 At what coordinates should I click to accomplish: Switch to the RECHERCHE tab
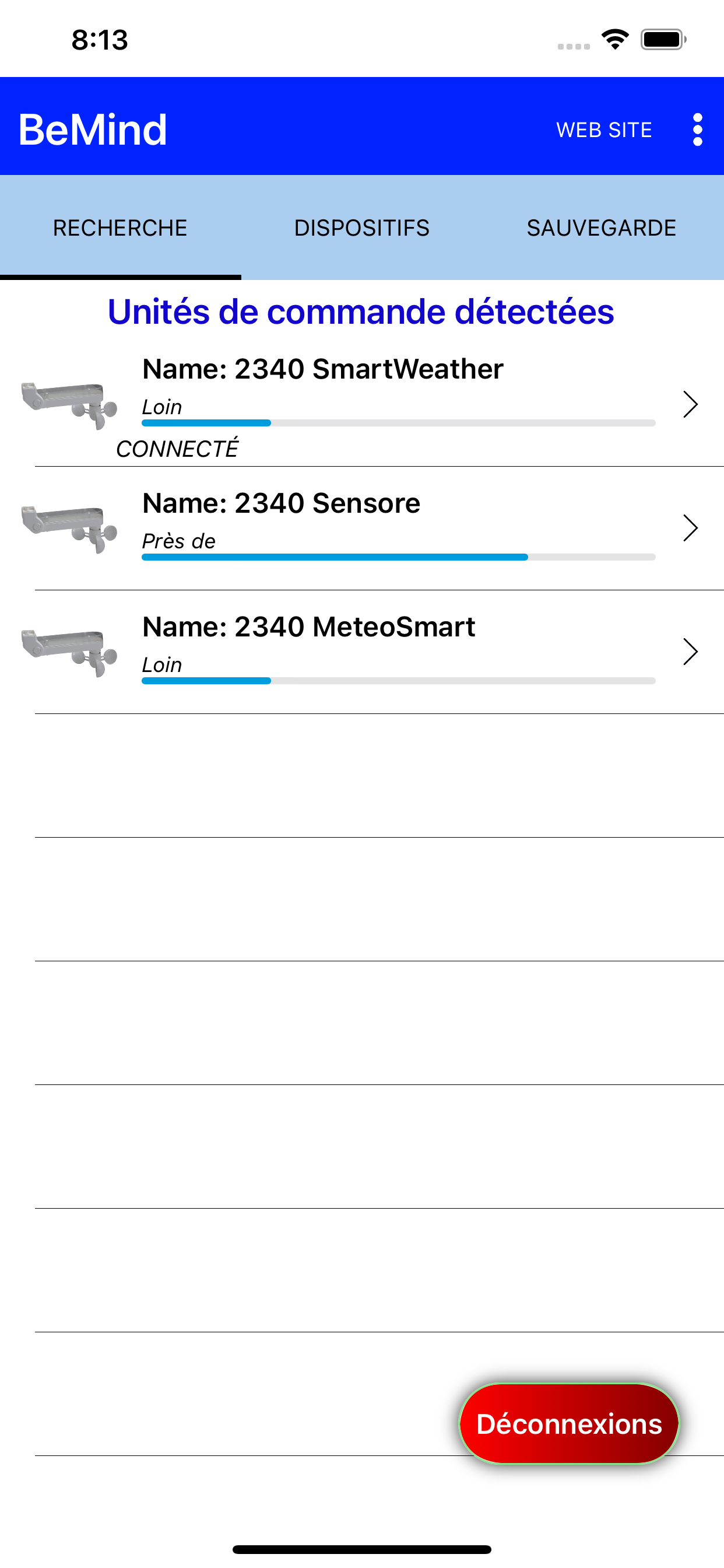tap(121, 228)
